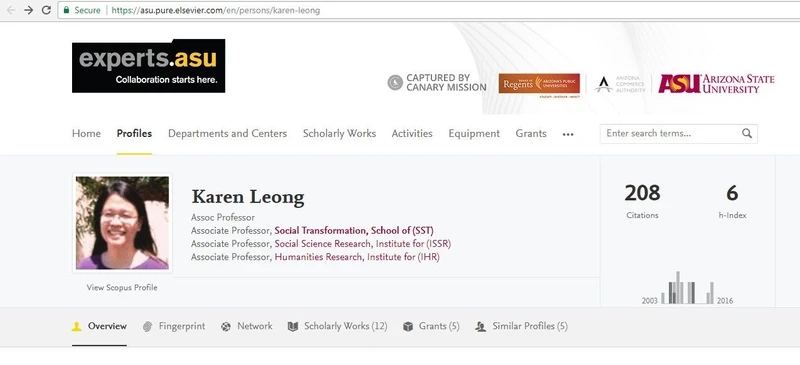Click the Arizona Board of Regents logo
800x365 pixels.
click(539, 84)
